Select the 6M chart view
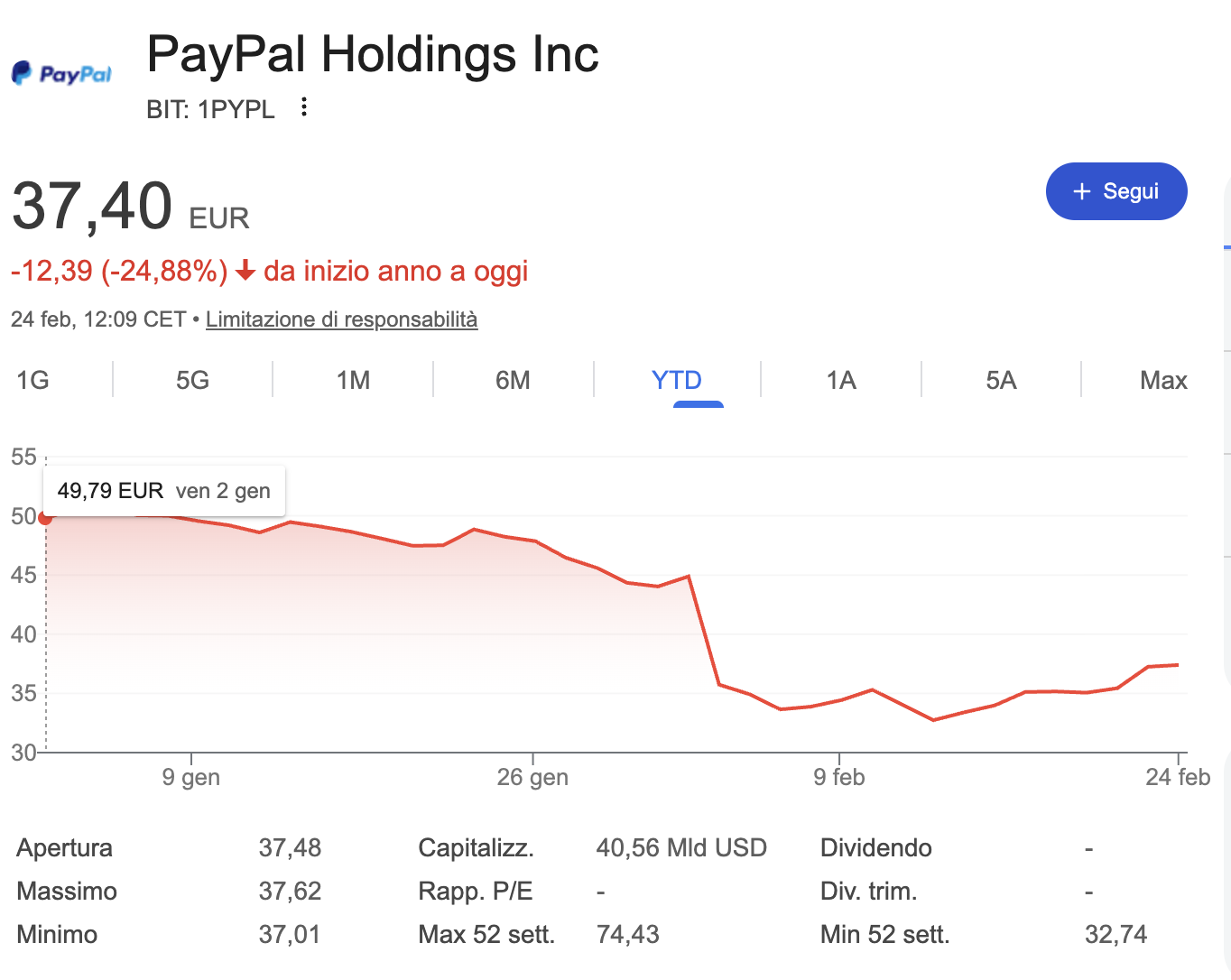1231x980 pixels. pos(513,380)
